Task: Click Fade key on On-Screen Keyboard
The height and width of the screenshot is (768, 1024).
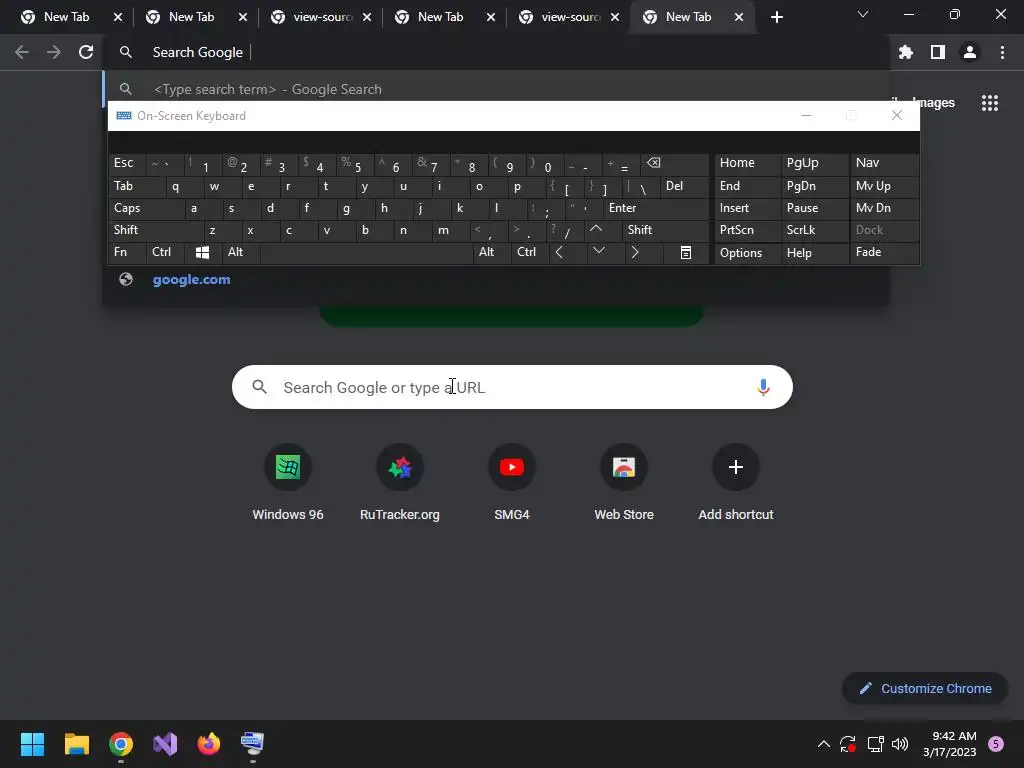Action: coord(885,252)
